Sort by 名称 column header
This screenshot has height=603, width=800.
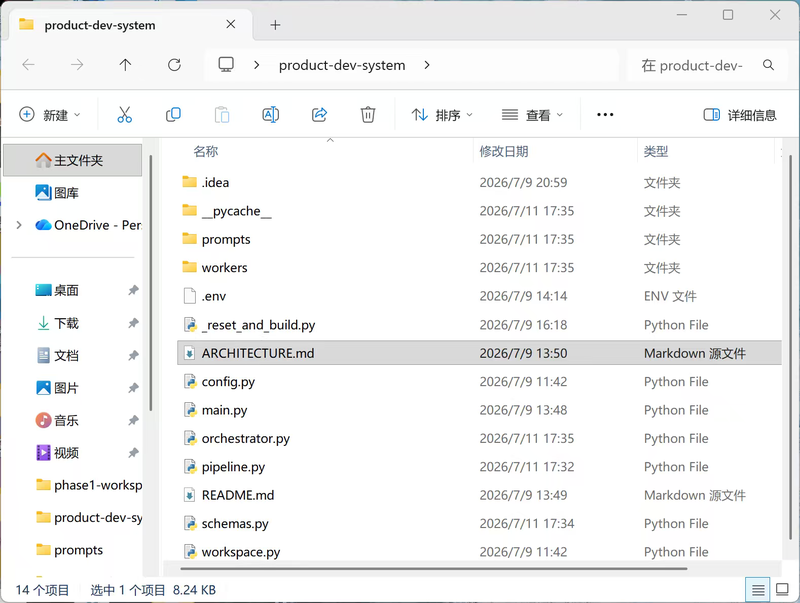coord(206,152)
